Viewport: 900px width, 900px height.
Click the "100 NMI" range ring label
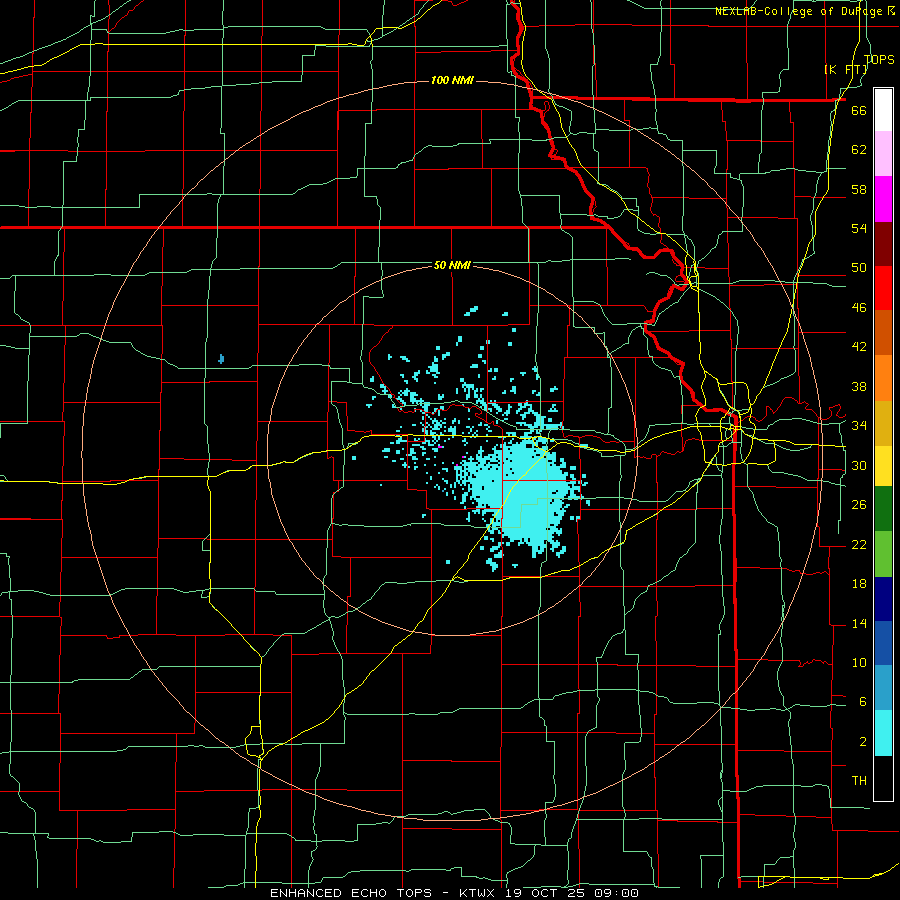(x=452, y=80)
